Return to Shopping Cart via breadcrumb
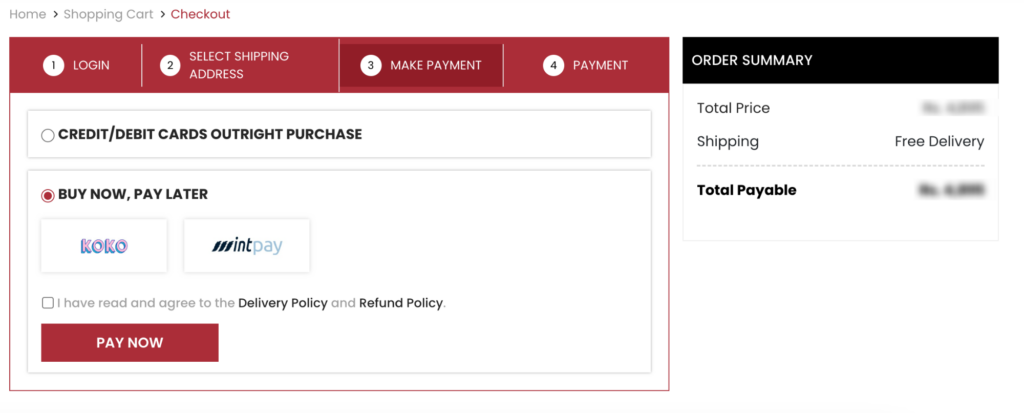The height and width of the screenshot is (413, 1024). [x=108, y=14]
